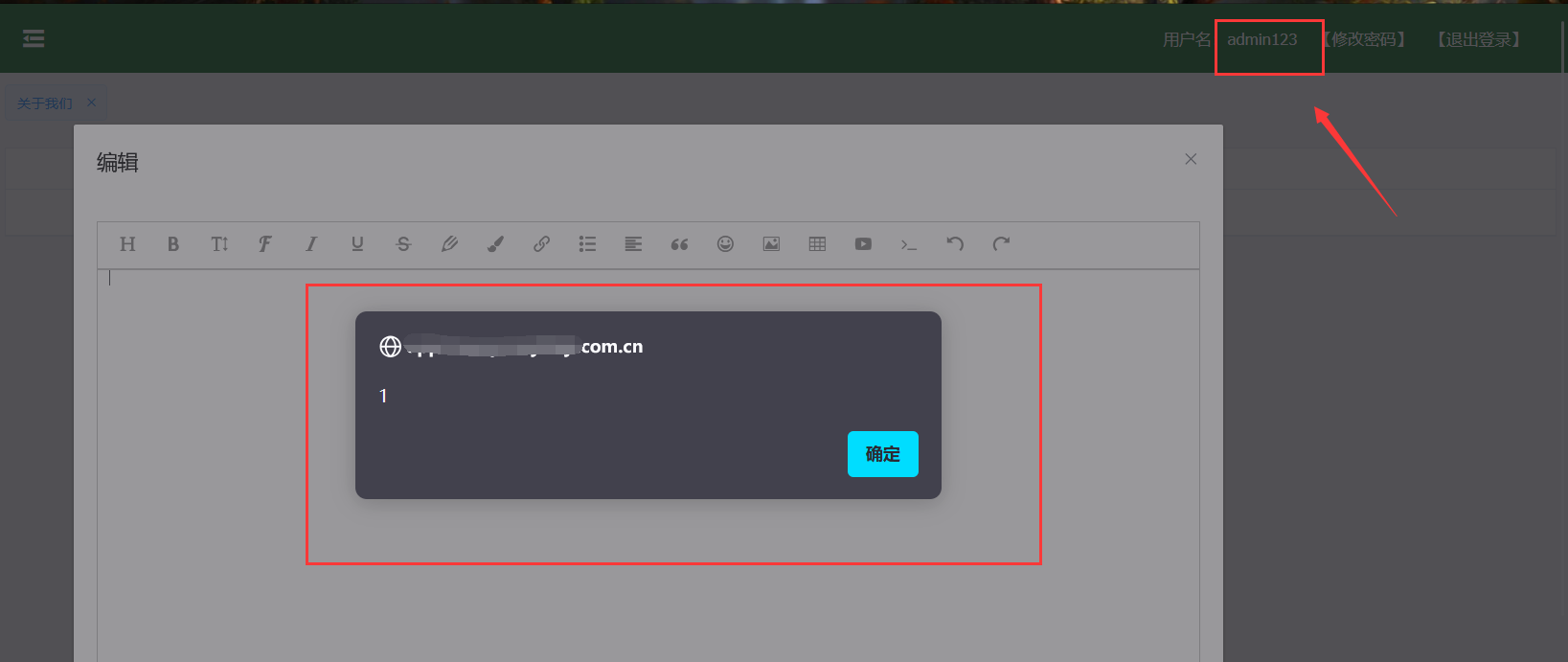Image resolution: width=1568 pixels, height=662 pixels.
Task: Apply strikethrough formatting
Action: (403, 244)
